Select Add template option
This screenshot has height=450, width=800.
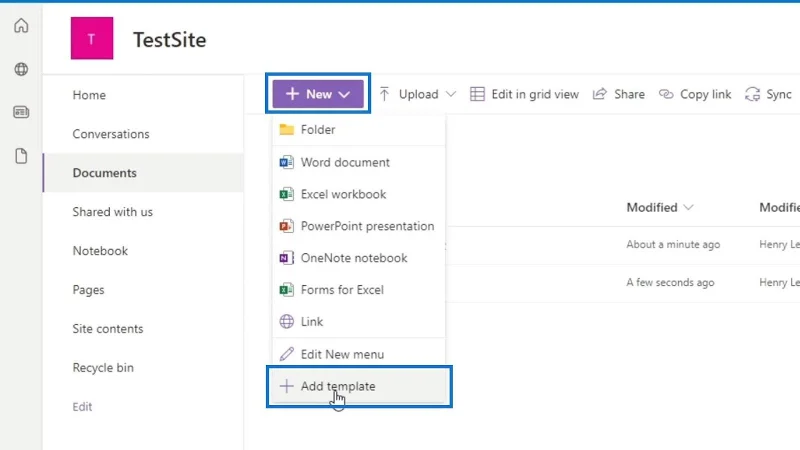coord(359,386)
